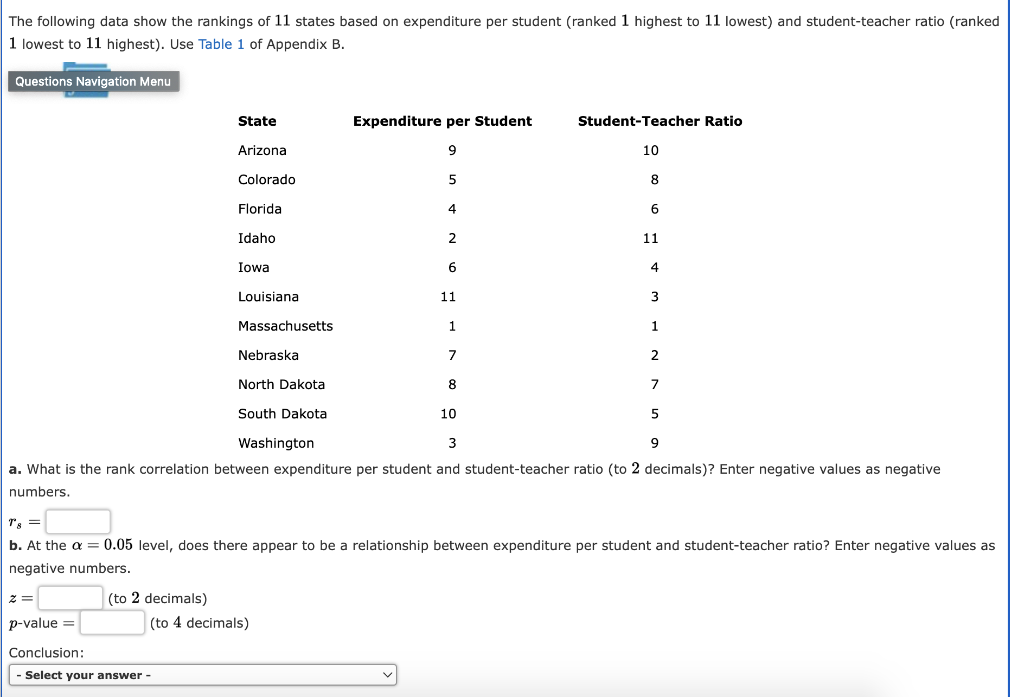Select the State column header

pos(257,120)
